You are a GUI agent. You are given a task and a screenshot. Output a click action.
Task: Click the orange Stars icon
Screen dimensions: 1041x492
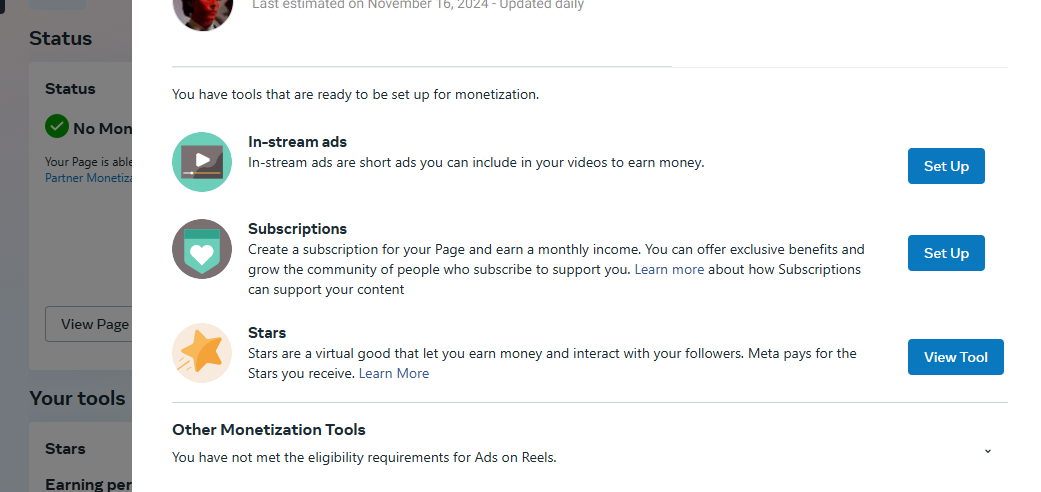tap(202, 353)
